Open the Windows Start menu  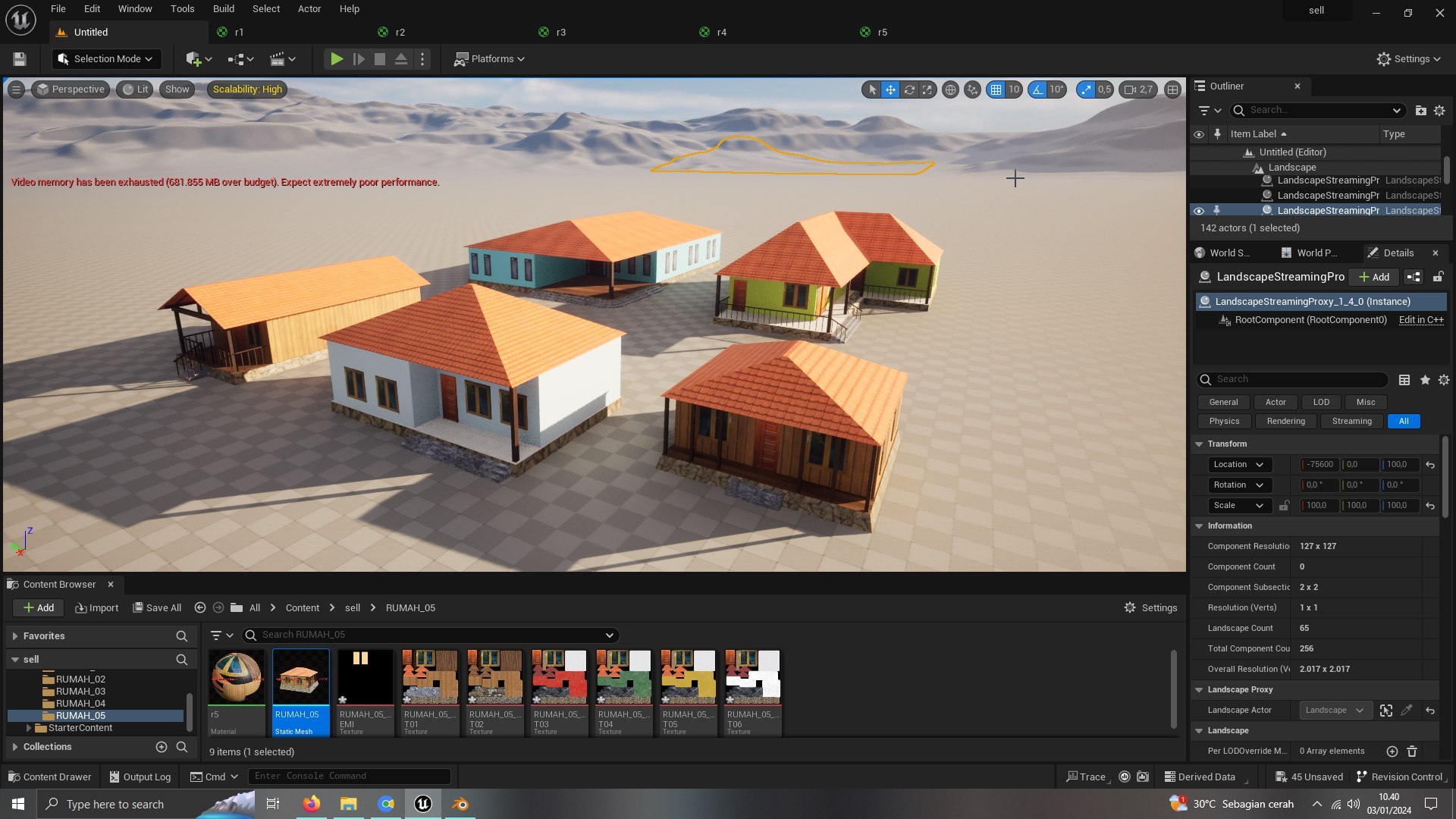[18, 804]
